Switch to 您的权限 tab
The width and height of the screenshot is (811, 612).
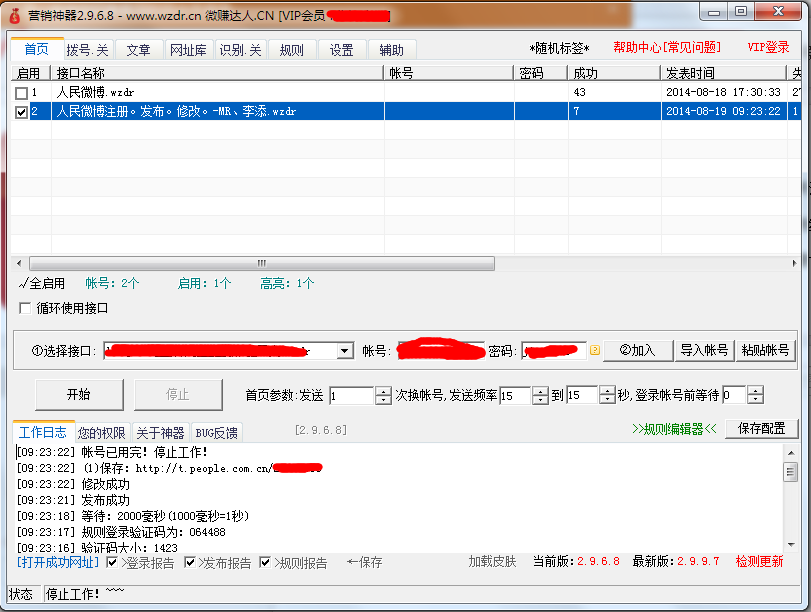[102, 433]
